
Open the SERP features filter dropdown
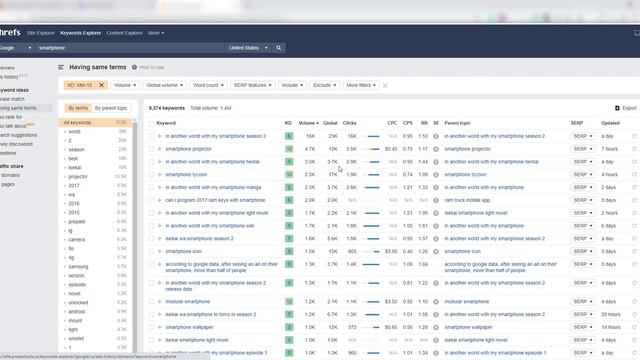(252, 85)
